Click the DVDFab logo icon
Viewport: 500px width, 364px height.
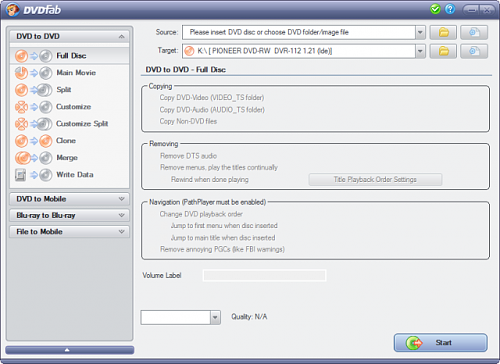pyautogui.click(x=13, y=10)
